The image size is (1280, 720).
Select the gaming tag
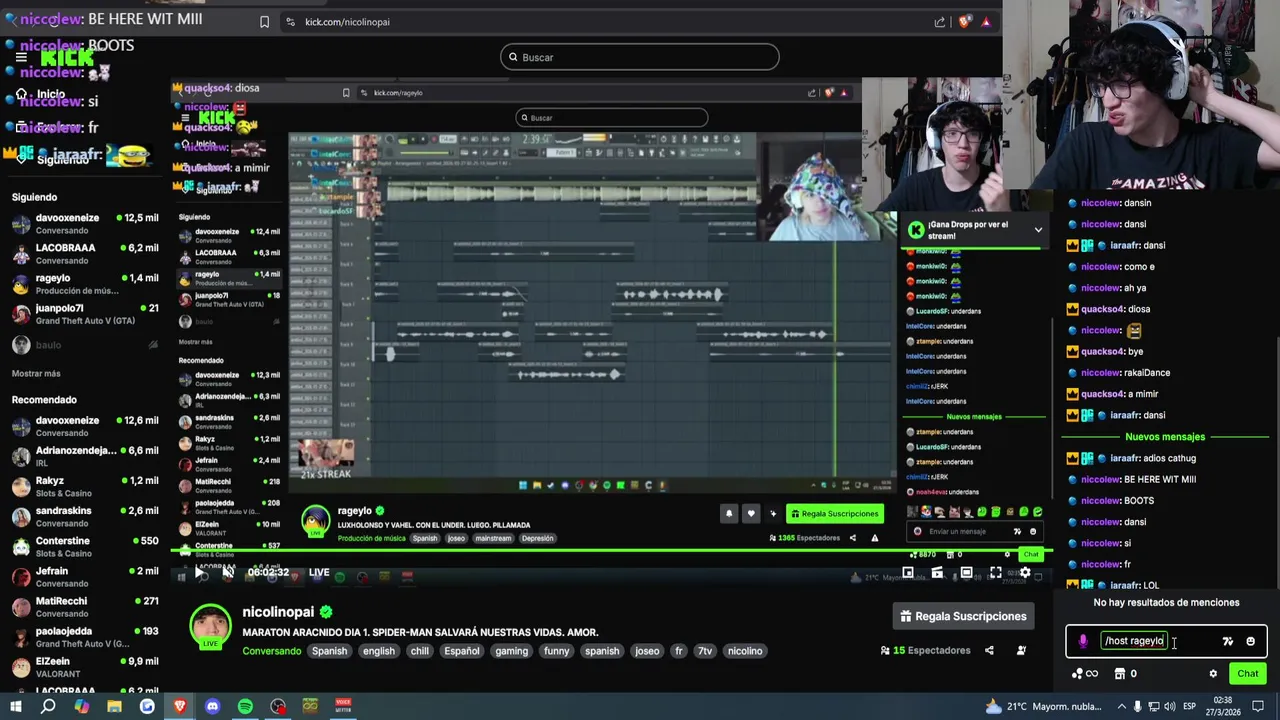[x=511, y=651]
